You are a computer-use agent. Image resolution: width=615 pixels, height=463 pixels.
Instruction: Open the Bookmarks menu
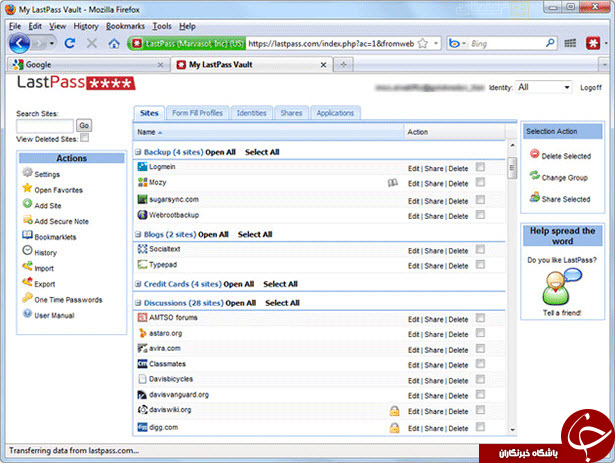[125, 26]
